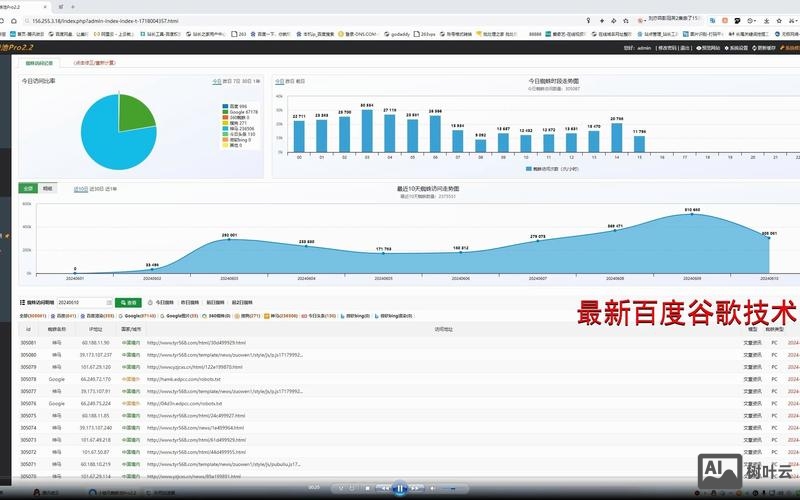Filter records by 神马(236506) spider
Image resolution: width=800 pixels, height=500 pixels.
279,315
